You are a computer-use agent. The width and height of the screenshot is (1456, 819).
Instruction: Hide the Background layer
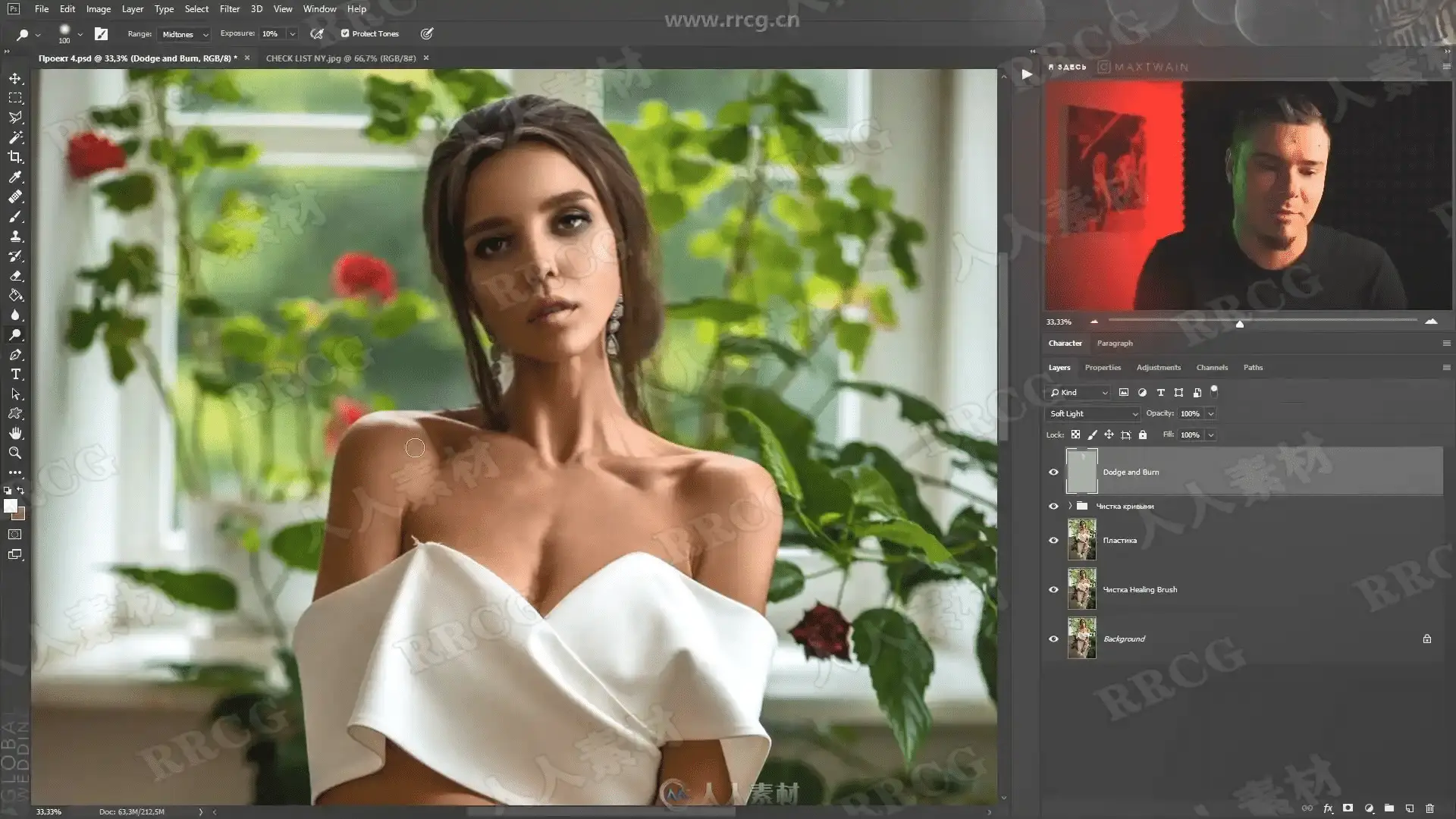(x=1053, y=639)
